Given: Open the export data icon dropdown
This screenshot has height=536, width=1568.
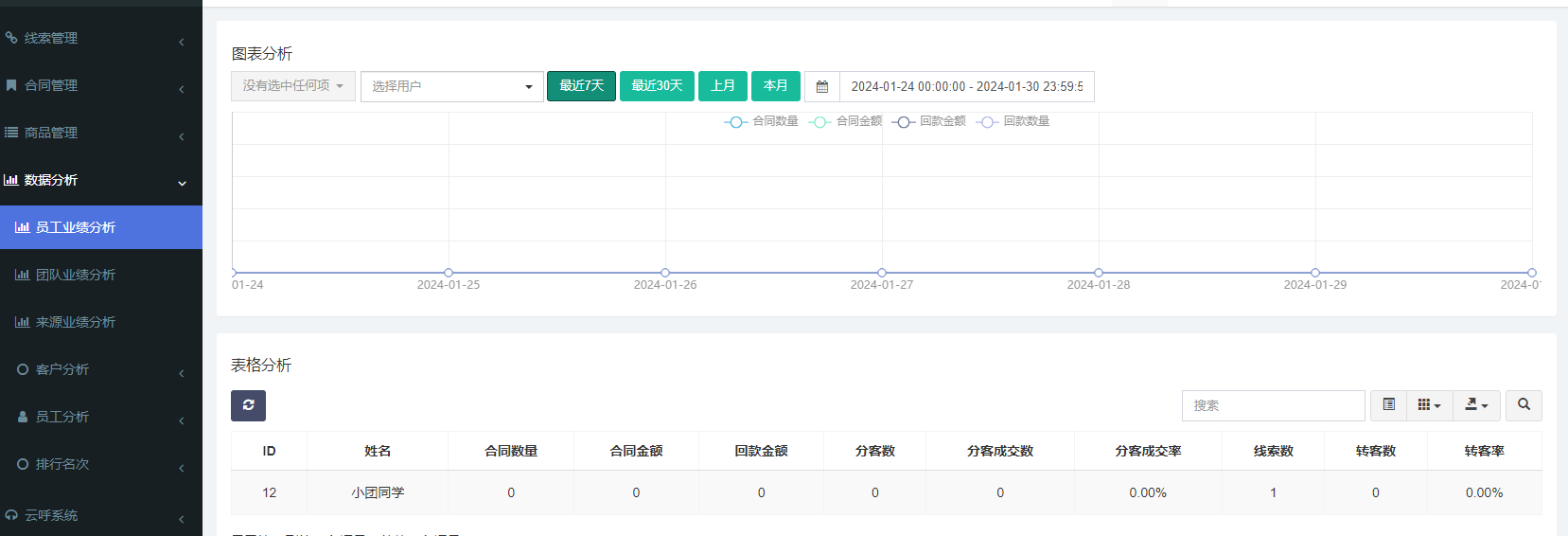Looking at the screenshot, I should coord(1476,405).
